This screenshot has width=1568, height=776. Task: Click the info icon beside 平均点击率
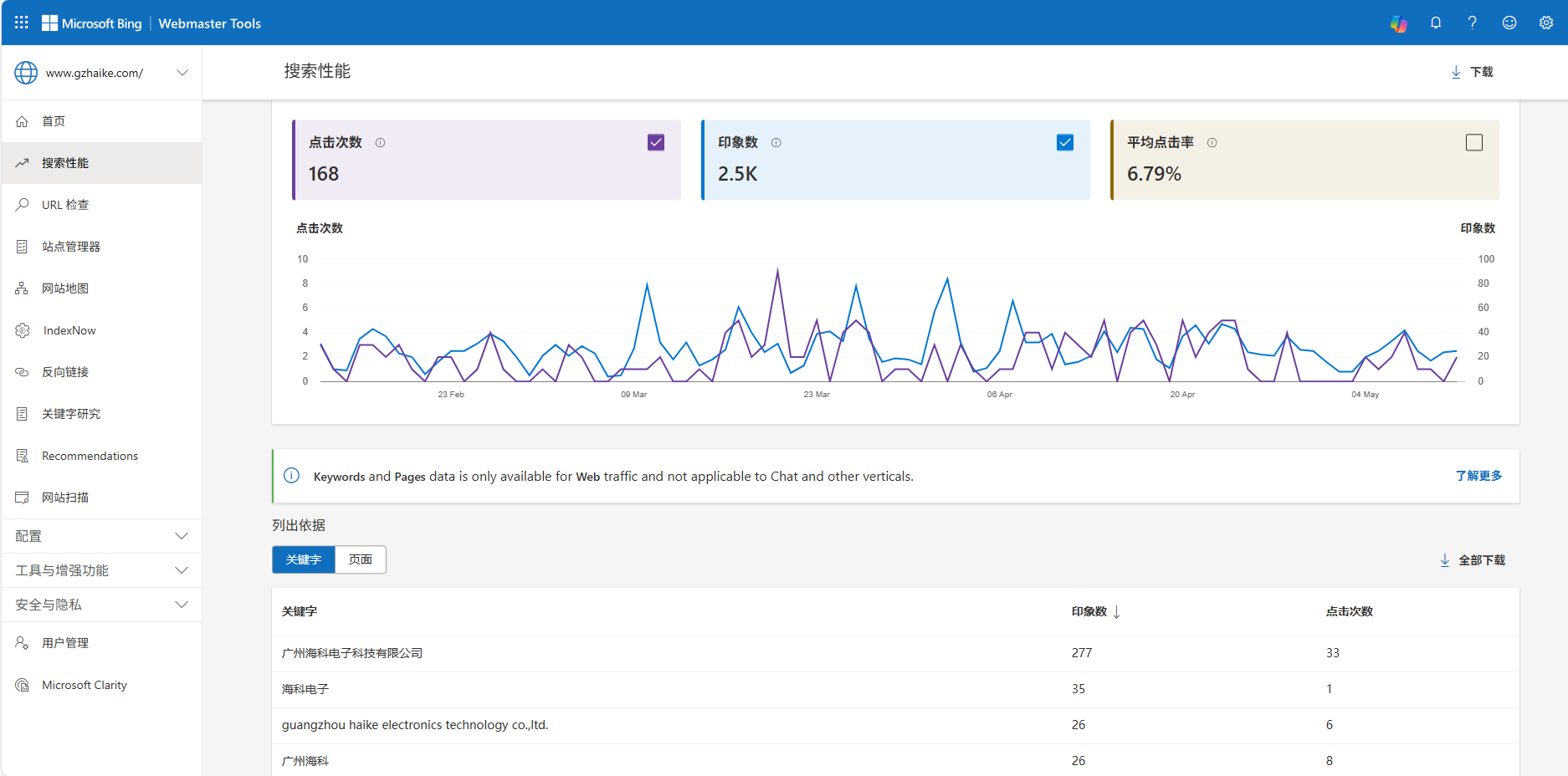[x=1212, y=143]
